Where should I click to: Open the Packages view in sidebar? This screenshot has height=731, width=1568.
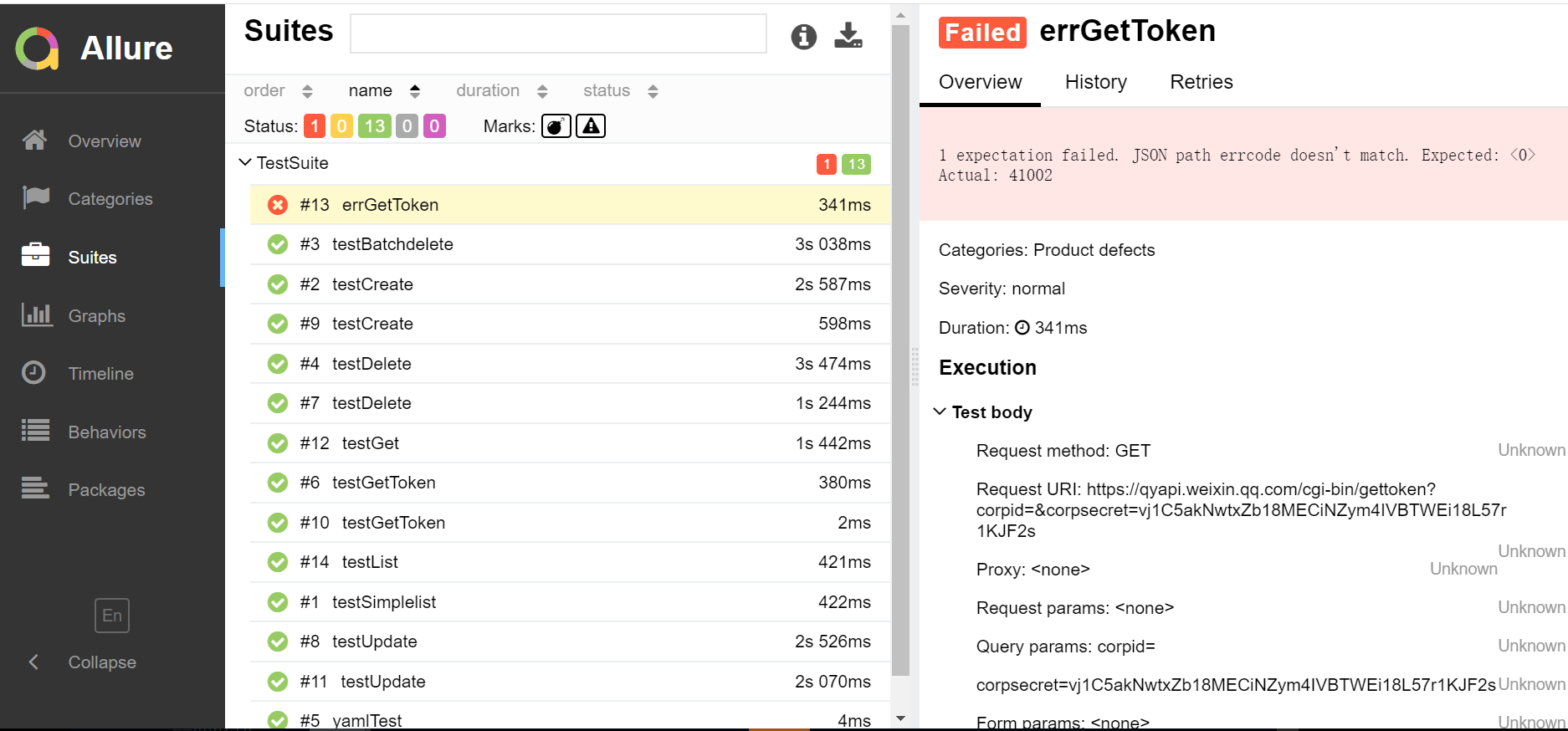[x=106, y=490]
